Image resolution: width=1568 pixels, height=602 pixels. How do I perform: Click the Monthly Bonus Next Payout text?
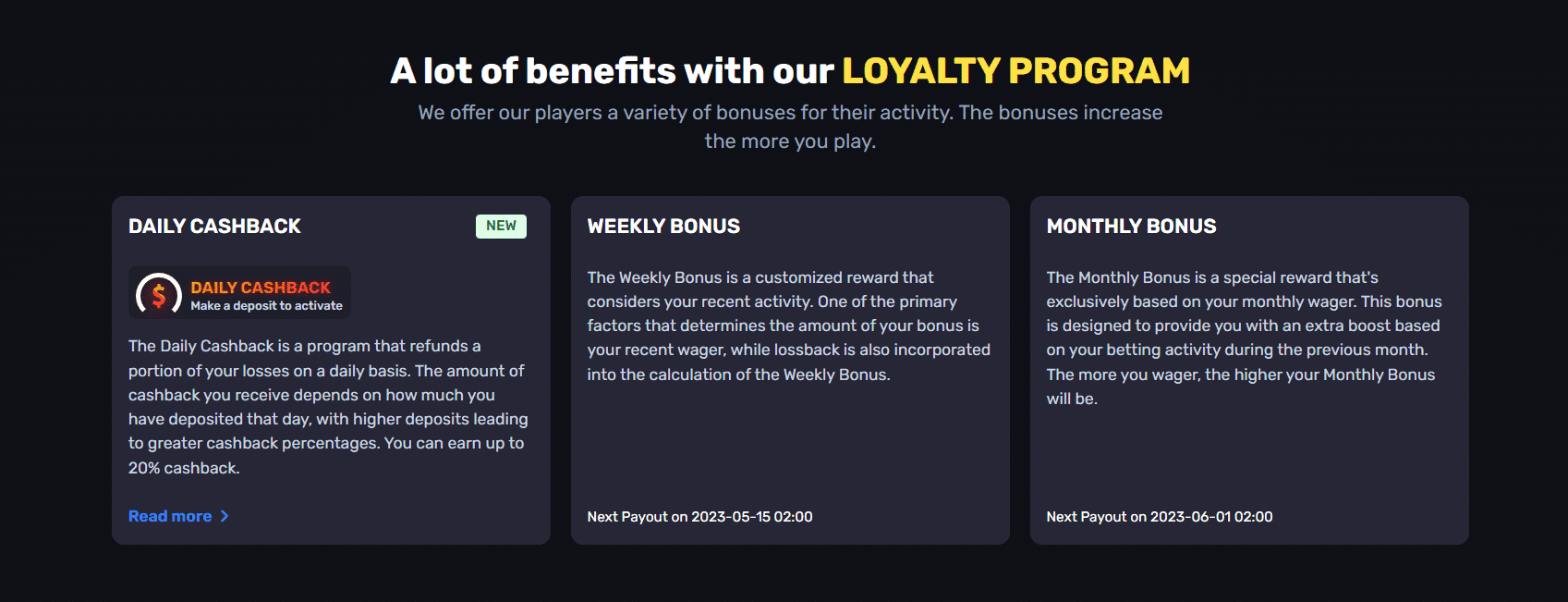click(1159, 516)
